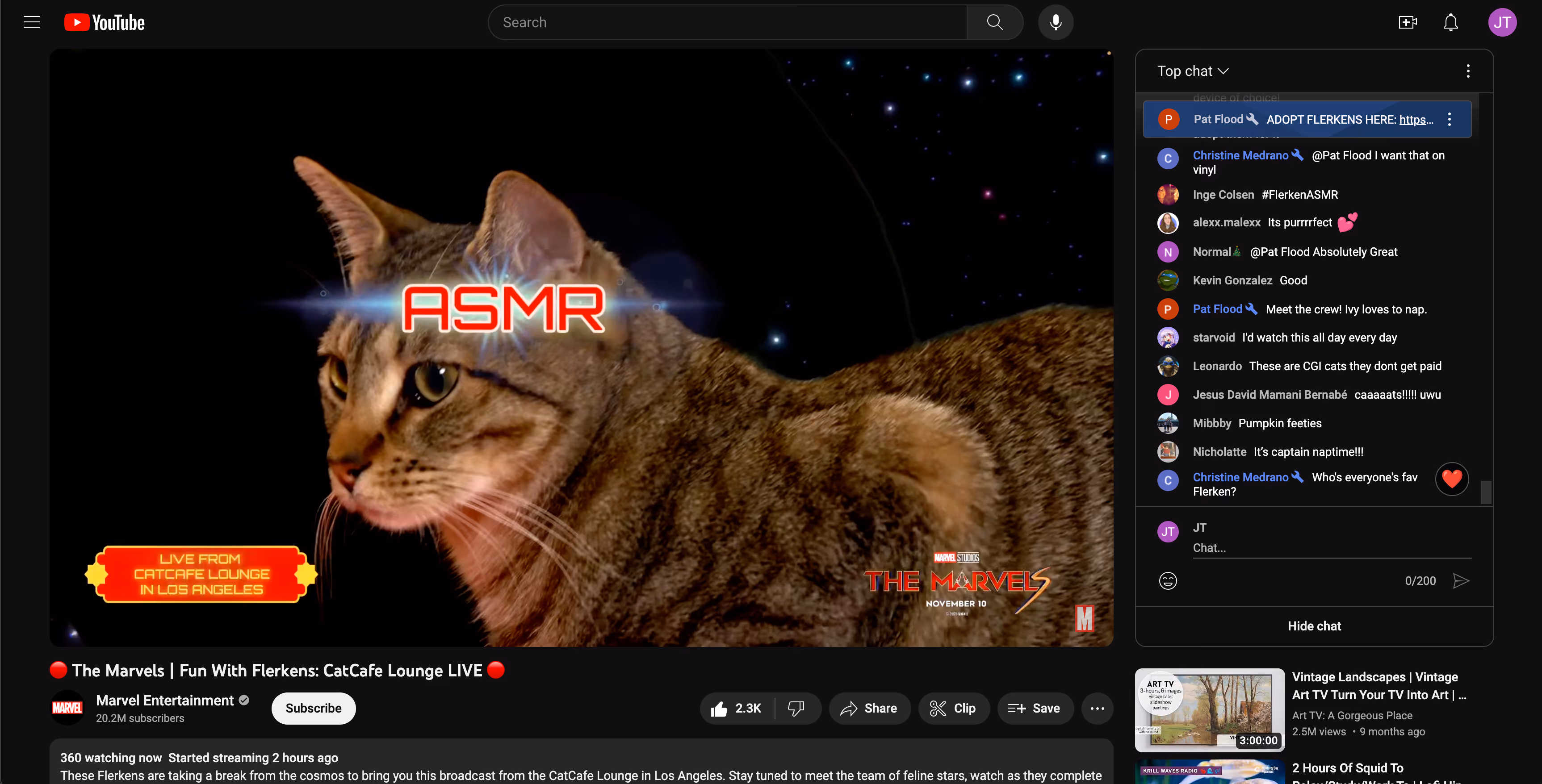The height and width of the screenshot is (784, 1542).
Task: Click the live stream title text
Action: [x=277, y=670]
